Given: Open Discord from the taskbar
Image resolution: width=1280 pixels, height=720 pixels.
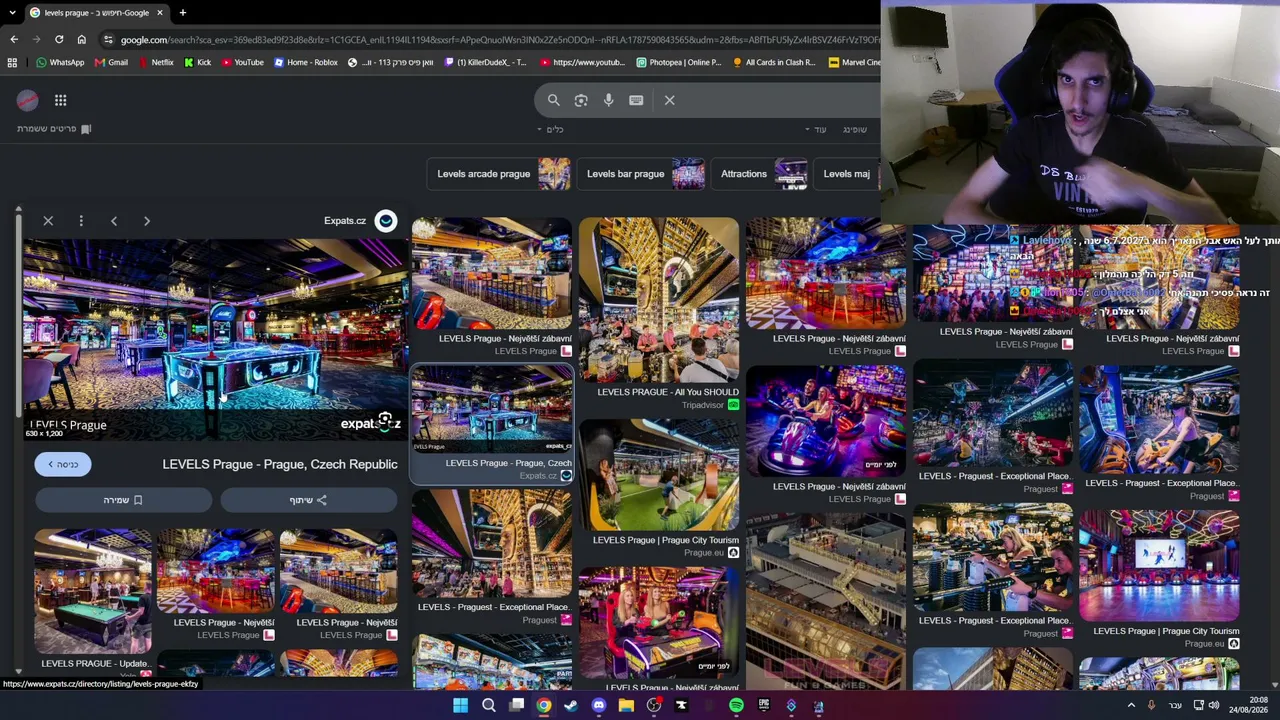Looking at the screenshot, I should coord(598,706).
